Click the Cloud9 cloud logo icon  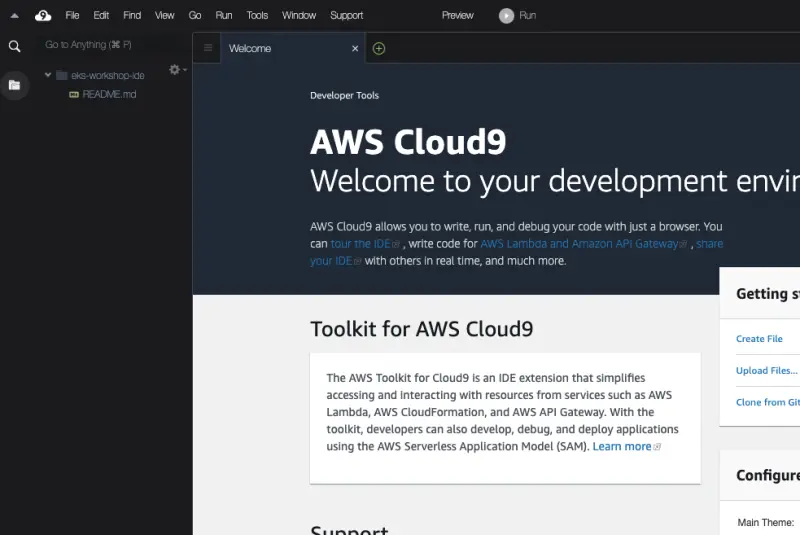43,15
